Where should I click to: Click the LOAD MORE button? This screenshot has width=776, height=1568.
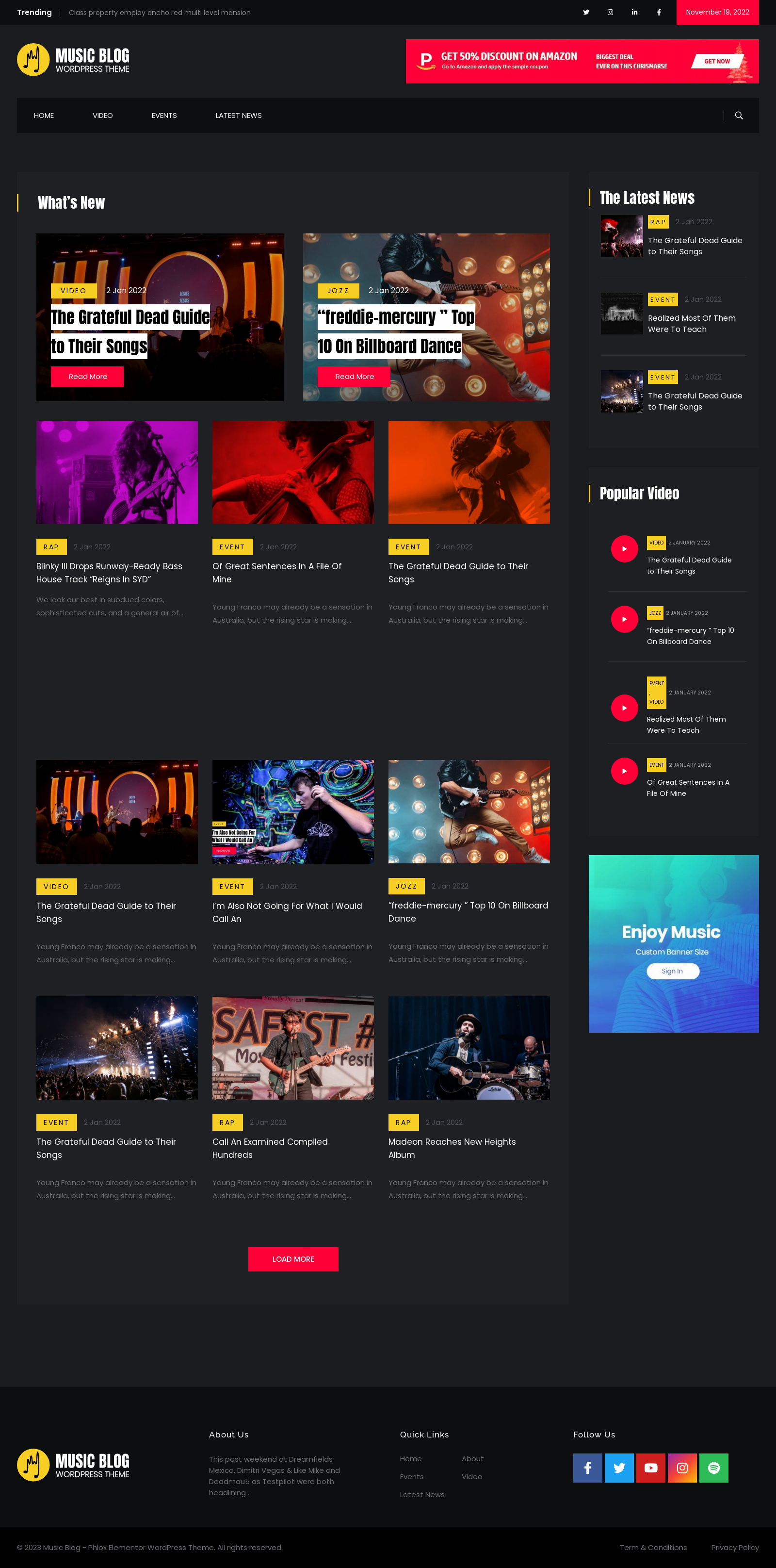pos(293,1259)
